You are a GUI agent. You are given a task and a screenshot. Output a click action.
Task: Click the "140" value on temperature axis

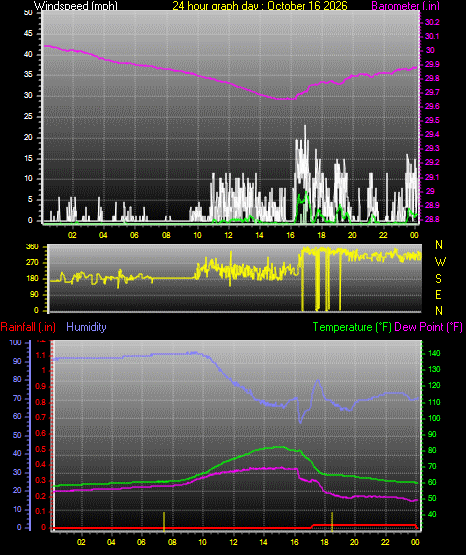coord(435,353)
